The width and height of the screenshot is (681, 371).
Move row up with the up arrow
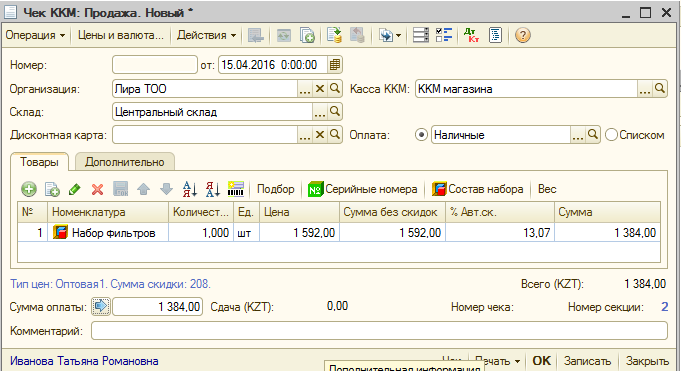[143, 189]
